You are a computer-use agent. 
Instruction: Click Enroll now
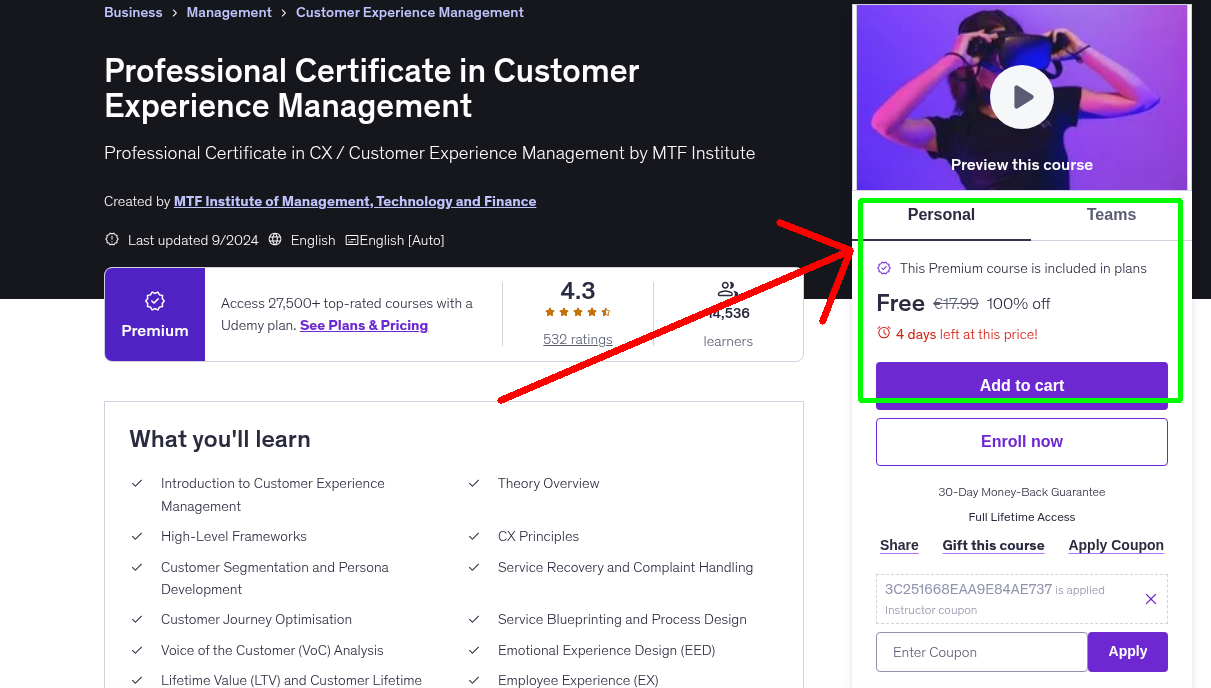1021,441
